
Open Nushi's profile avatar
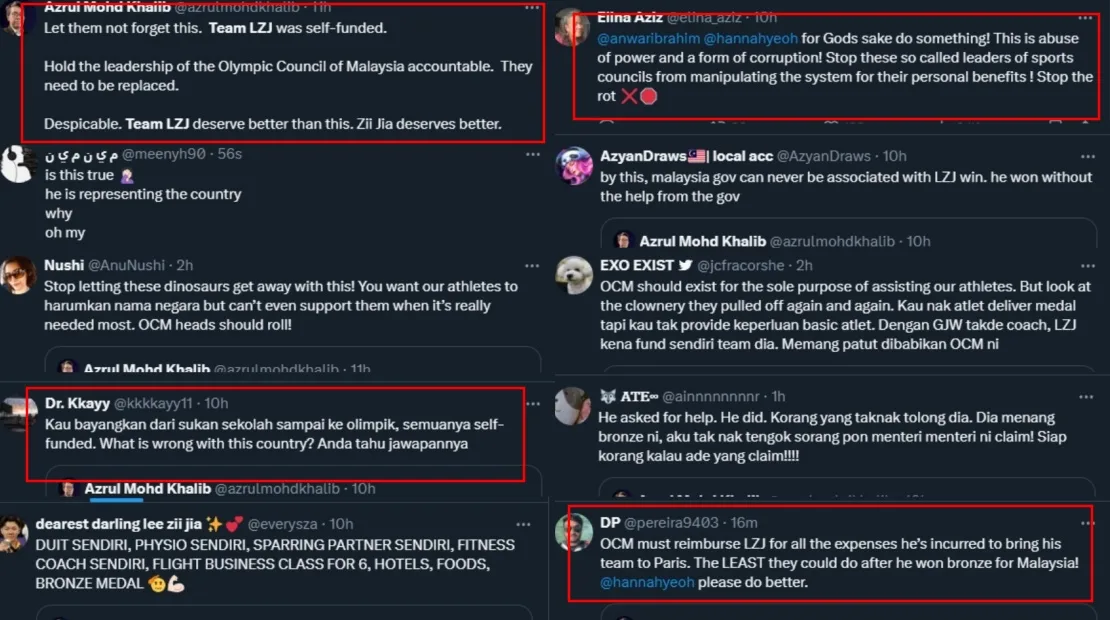tap(18, 275)
